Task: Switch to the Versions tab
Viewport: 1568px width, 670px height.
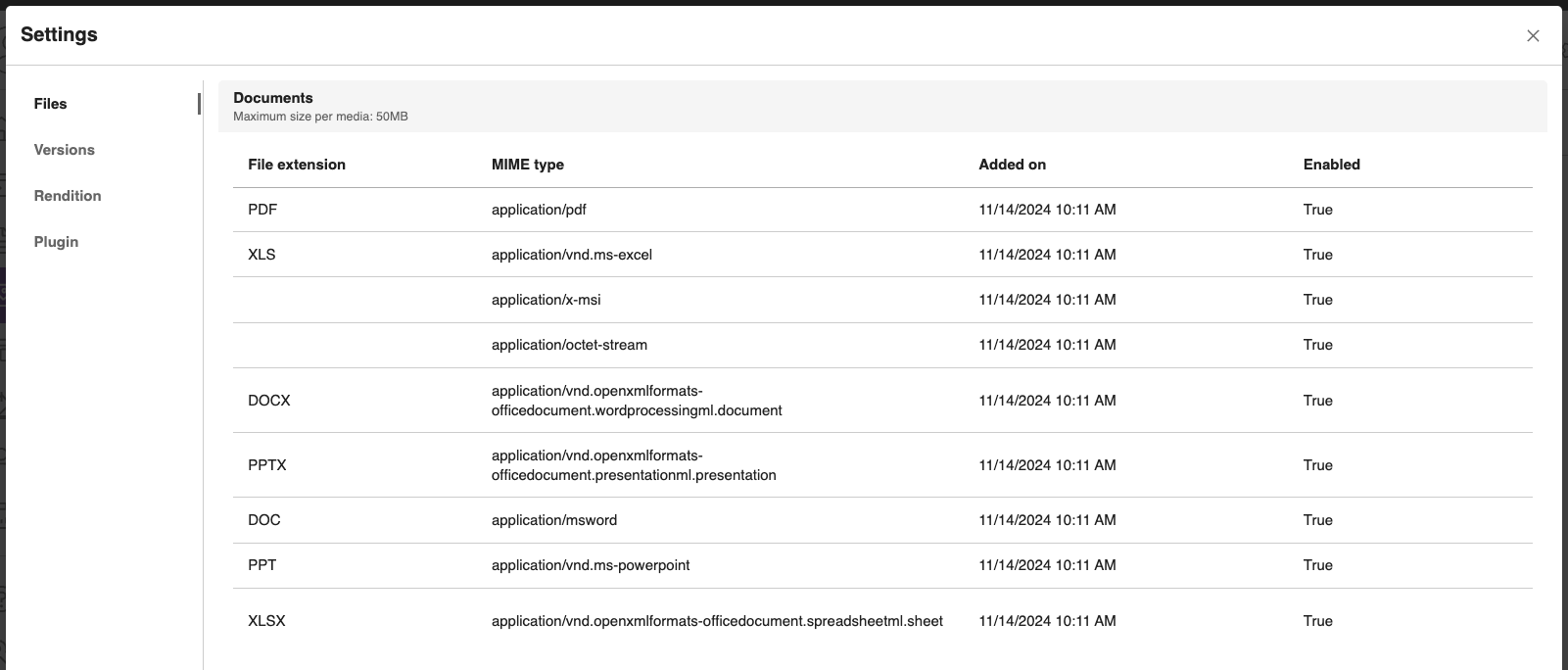Action: click(x=65, y=150)
